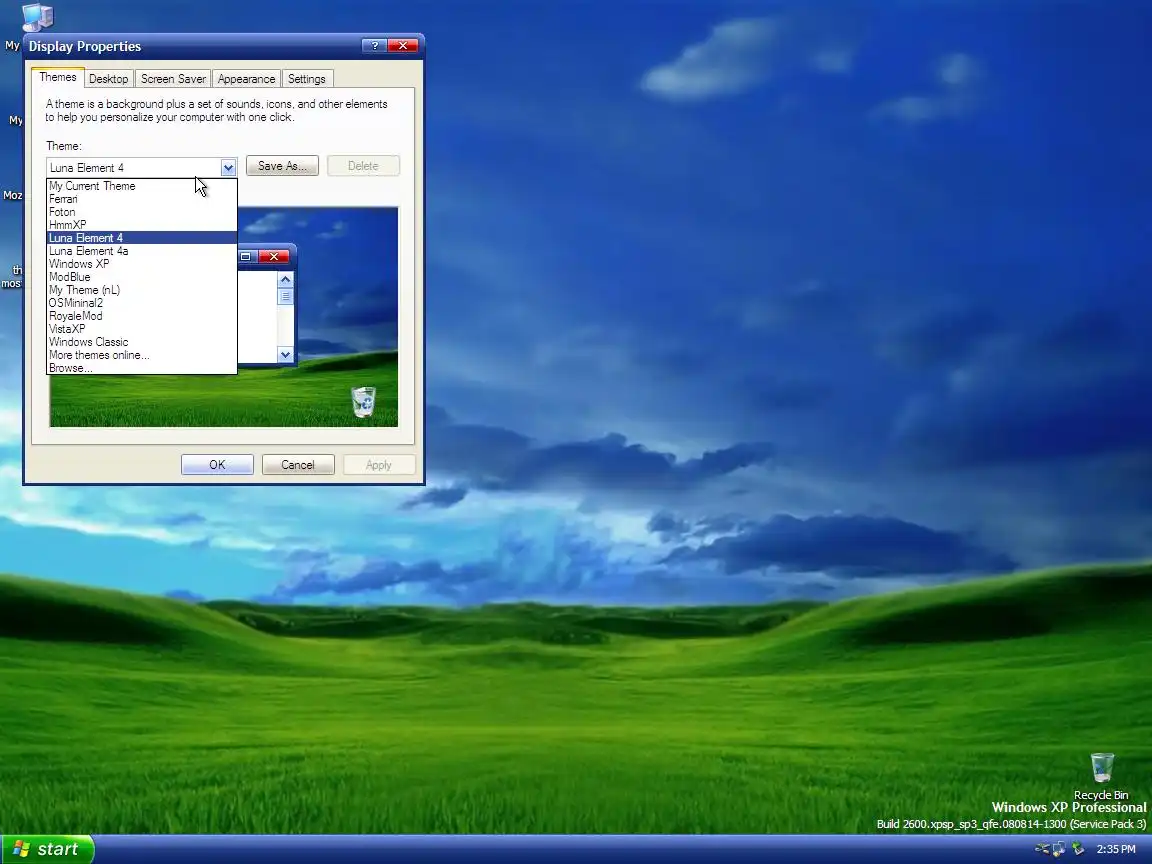Click the preview Recycle Bin icon
Image resolution: width=1152 pixels, height=864 pixels.
click(x=364, y=402)
